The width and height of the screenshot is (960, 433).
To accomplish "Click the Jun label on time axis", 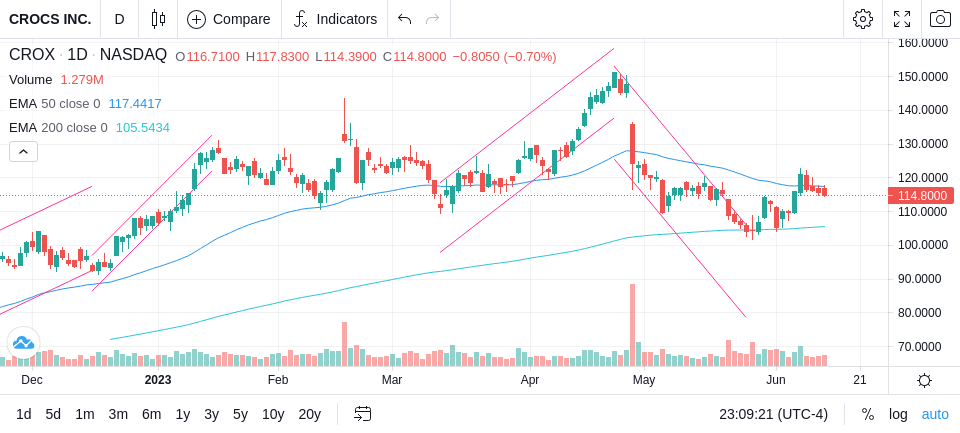I will coord(776,380).
